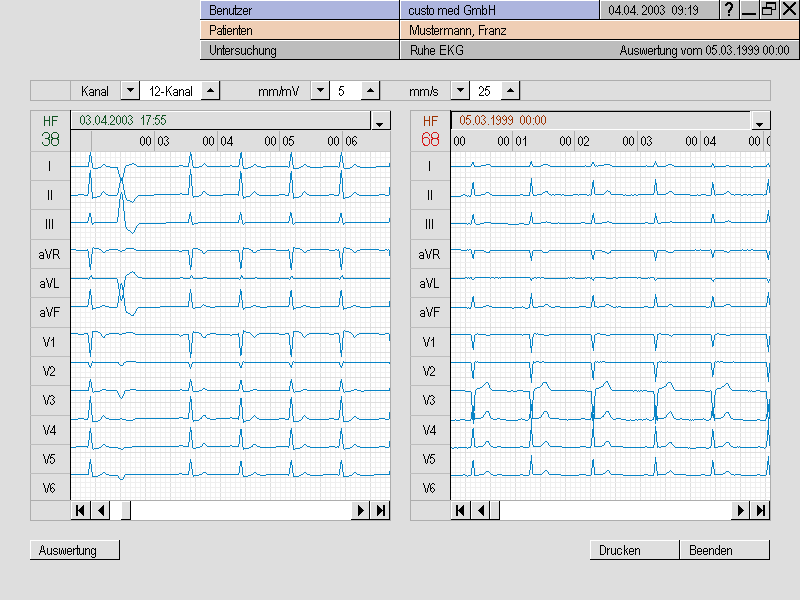Click the Auswertung button
This screenshot has height=600, width=800.
75,550
